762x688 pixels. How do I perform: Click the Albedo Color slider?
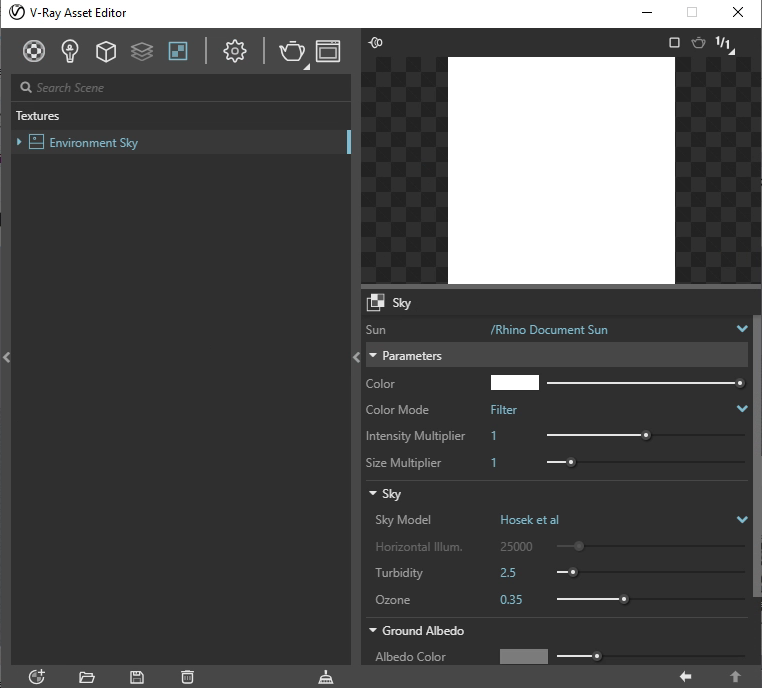[x=651, y=656]
